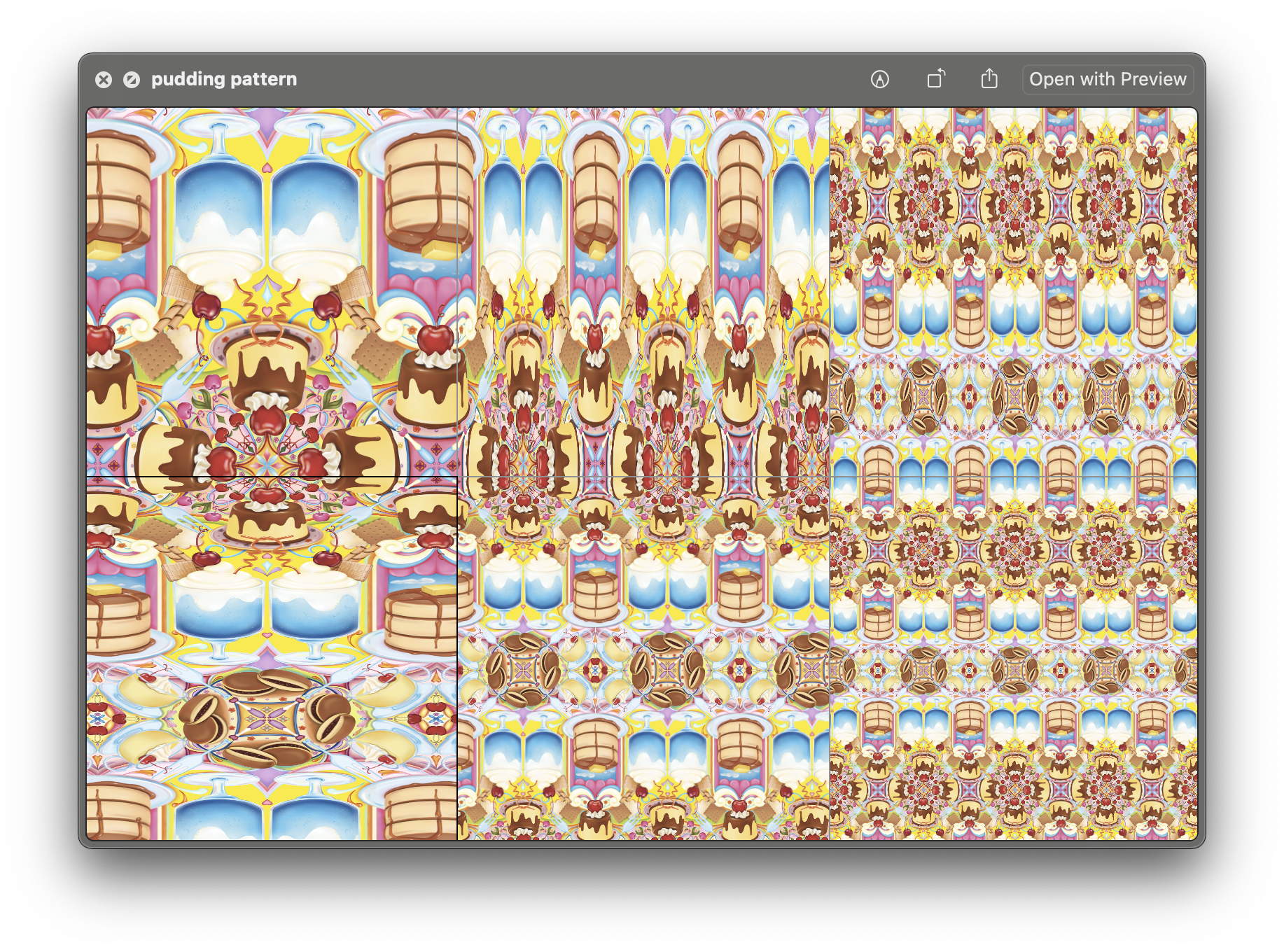The height and width of the screenshot is (952, 1284).
Task: Click the lower middle-column pattern panel
Action: pos(643,658)
